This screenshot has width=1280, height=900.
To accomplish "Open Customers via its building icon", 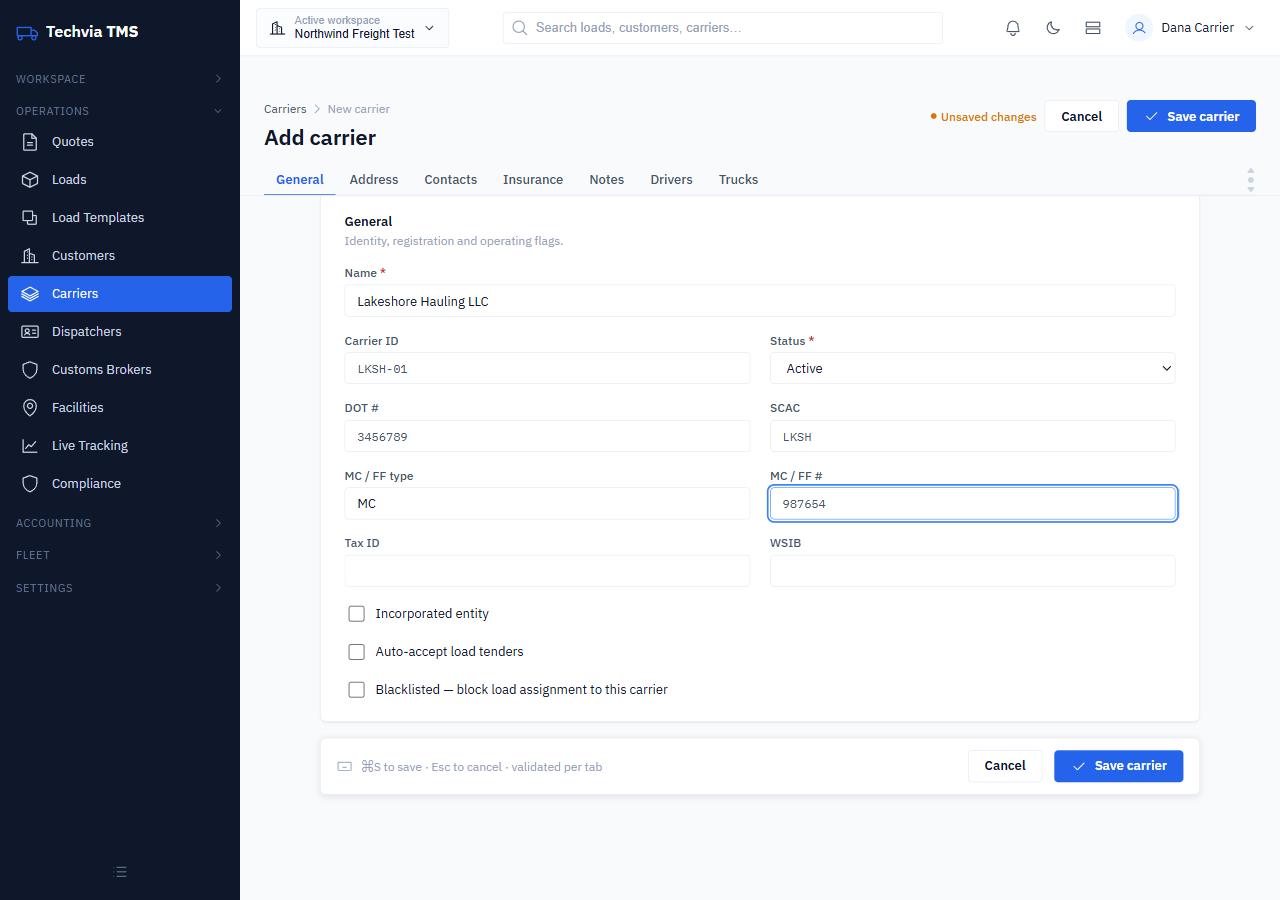I will 31,256.
